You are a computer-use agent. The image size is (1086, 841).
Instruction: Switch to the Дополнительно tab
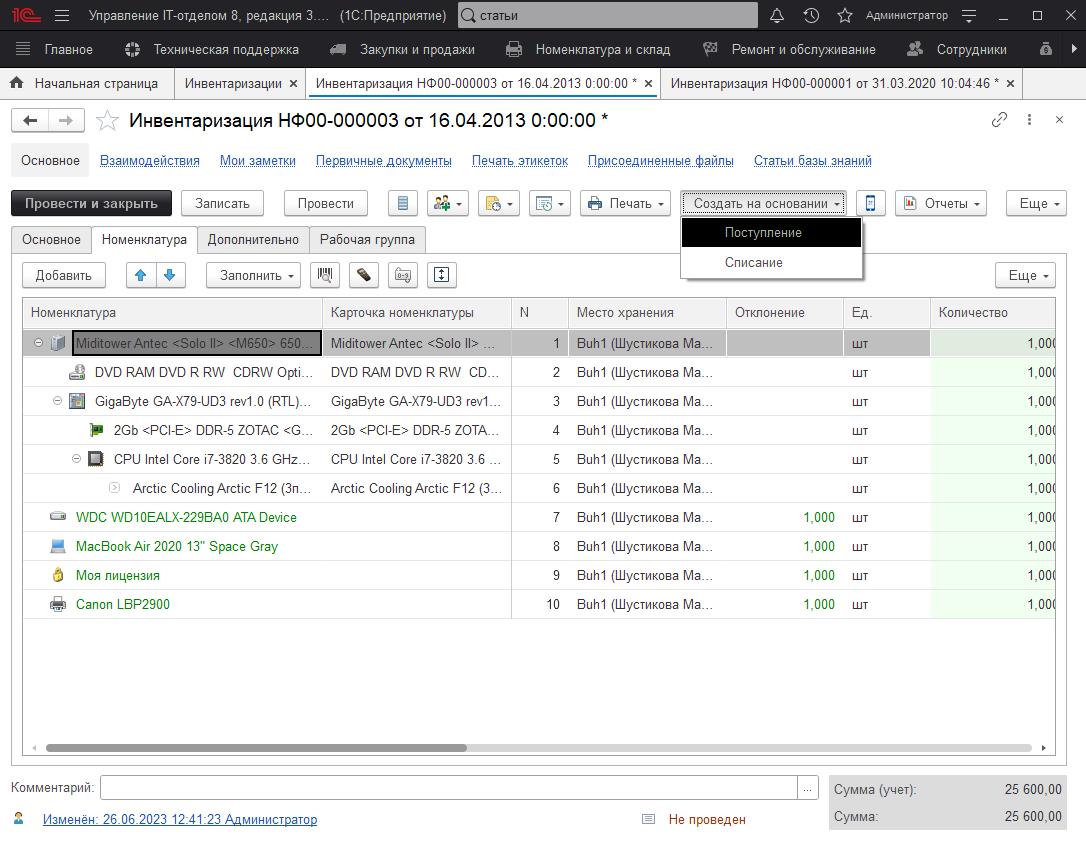253,240
